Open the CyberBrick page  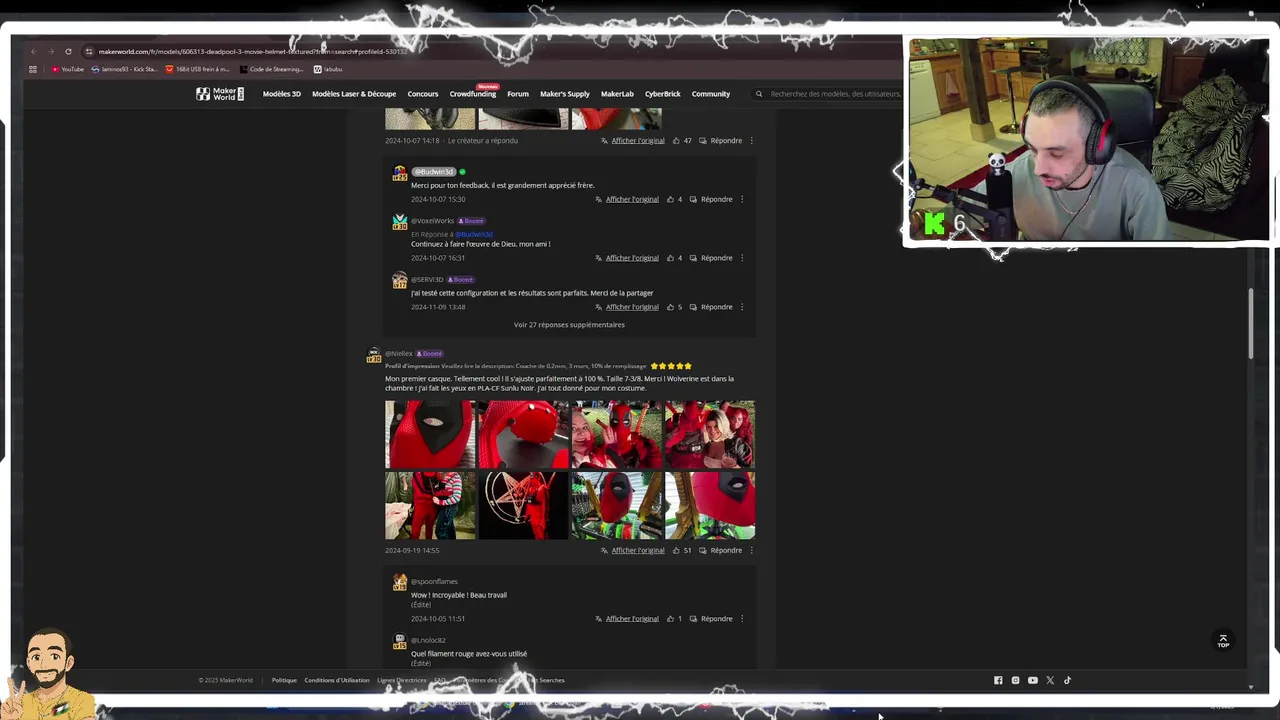click(x=662, y=94)
